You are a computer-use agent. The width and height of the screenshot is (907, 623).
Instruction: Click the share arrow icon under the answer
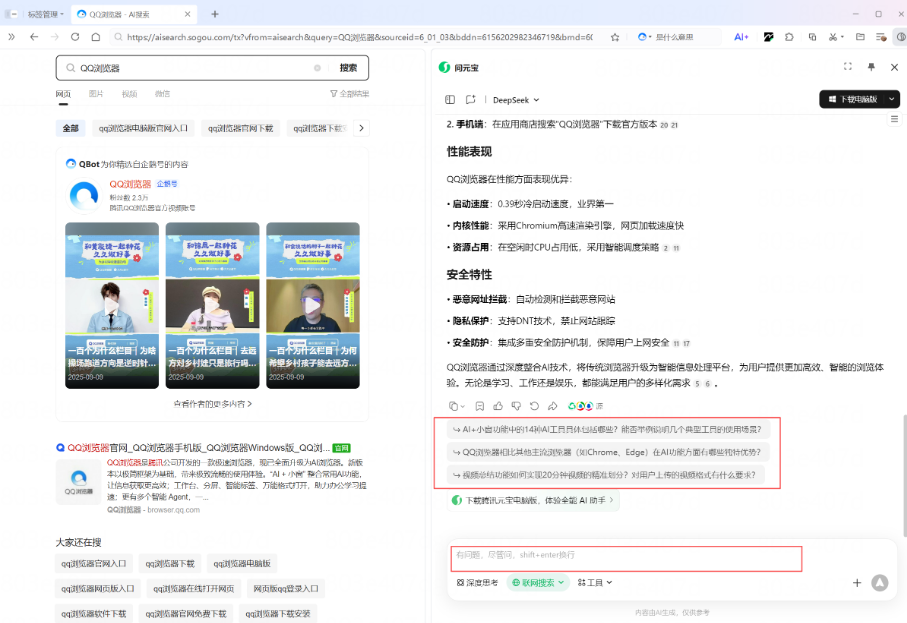551,406
